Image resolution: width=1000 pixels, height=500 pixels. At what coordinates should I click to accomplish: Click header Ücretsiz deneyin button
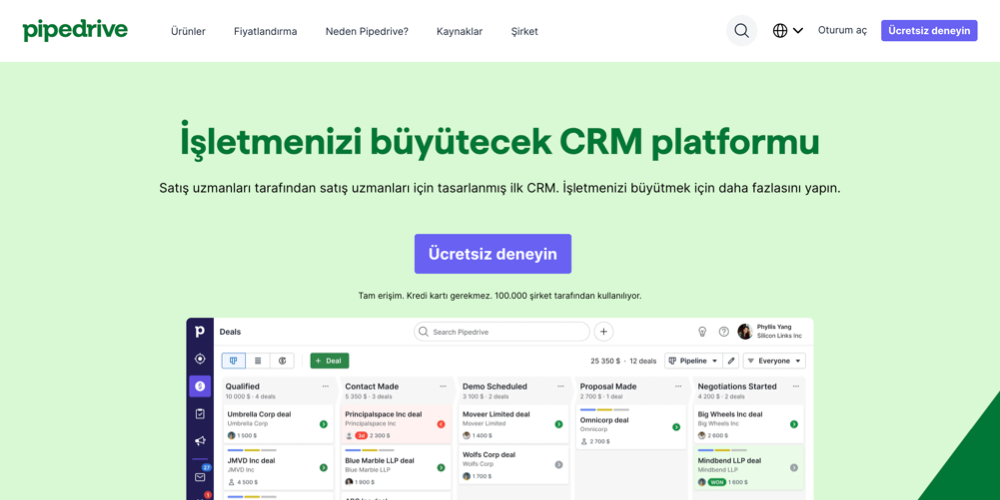click(929, 31)
